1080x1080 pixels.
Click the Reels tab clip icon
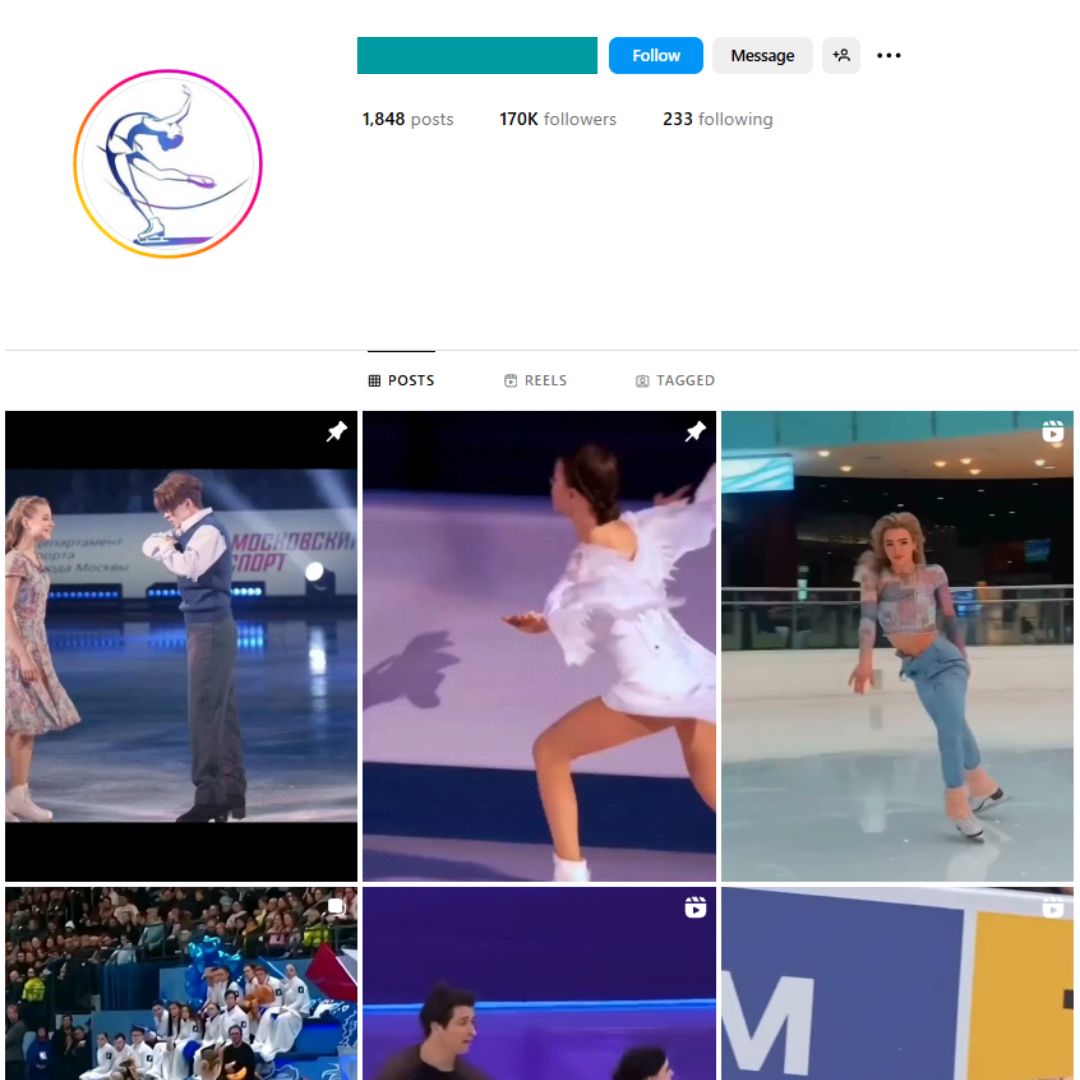click(510, 381)
